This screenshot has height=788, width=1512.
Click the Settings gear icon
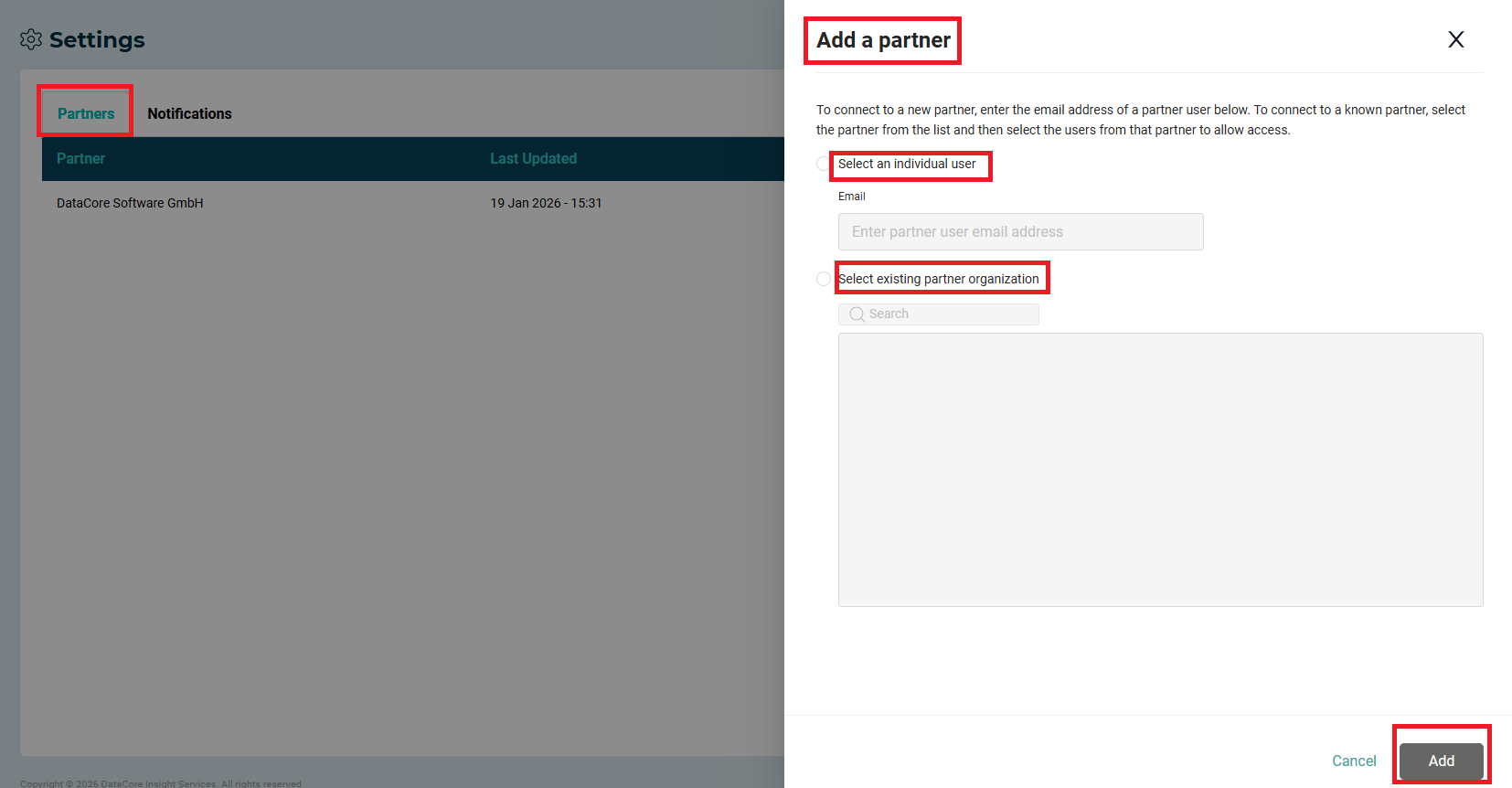(x=31, y=39)
